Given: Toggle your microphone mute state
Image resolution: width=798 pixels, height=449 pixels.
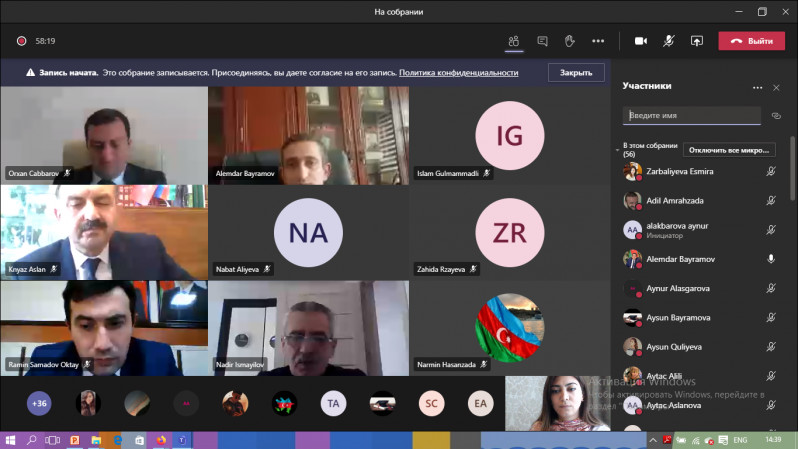Looking at the screenshot, I should tap(668, 41).
